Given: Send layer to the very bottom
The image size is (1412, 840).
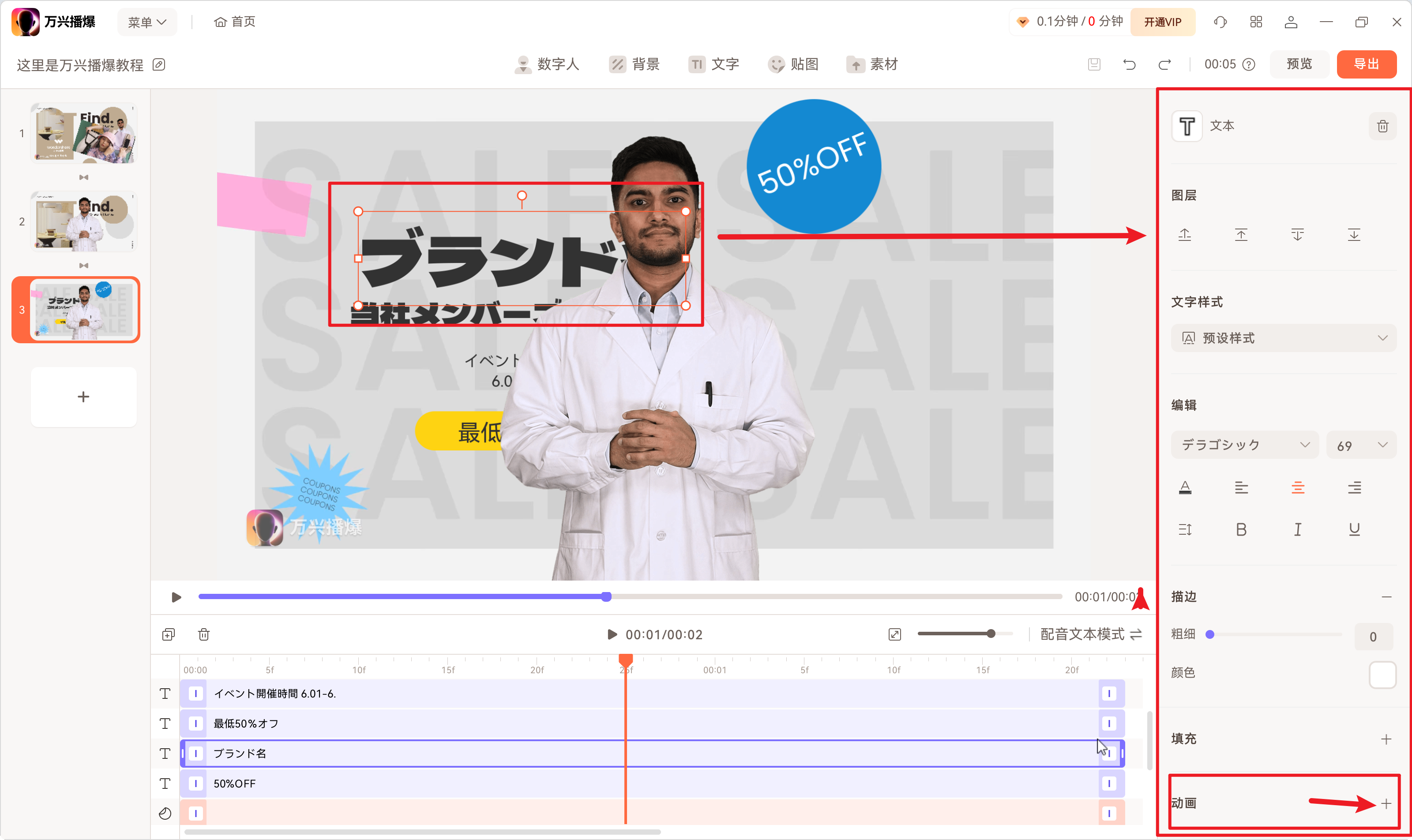Looking at the screenshot, I should tap(1353, 234).
